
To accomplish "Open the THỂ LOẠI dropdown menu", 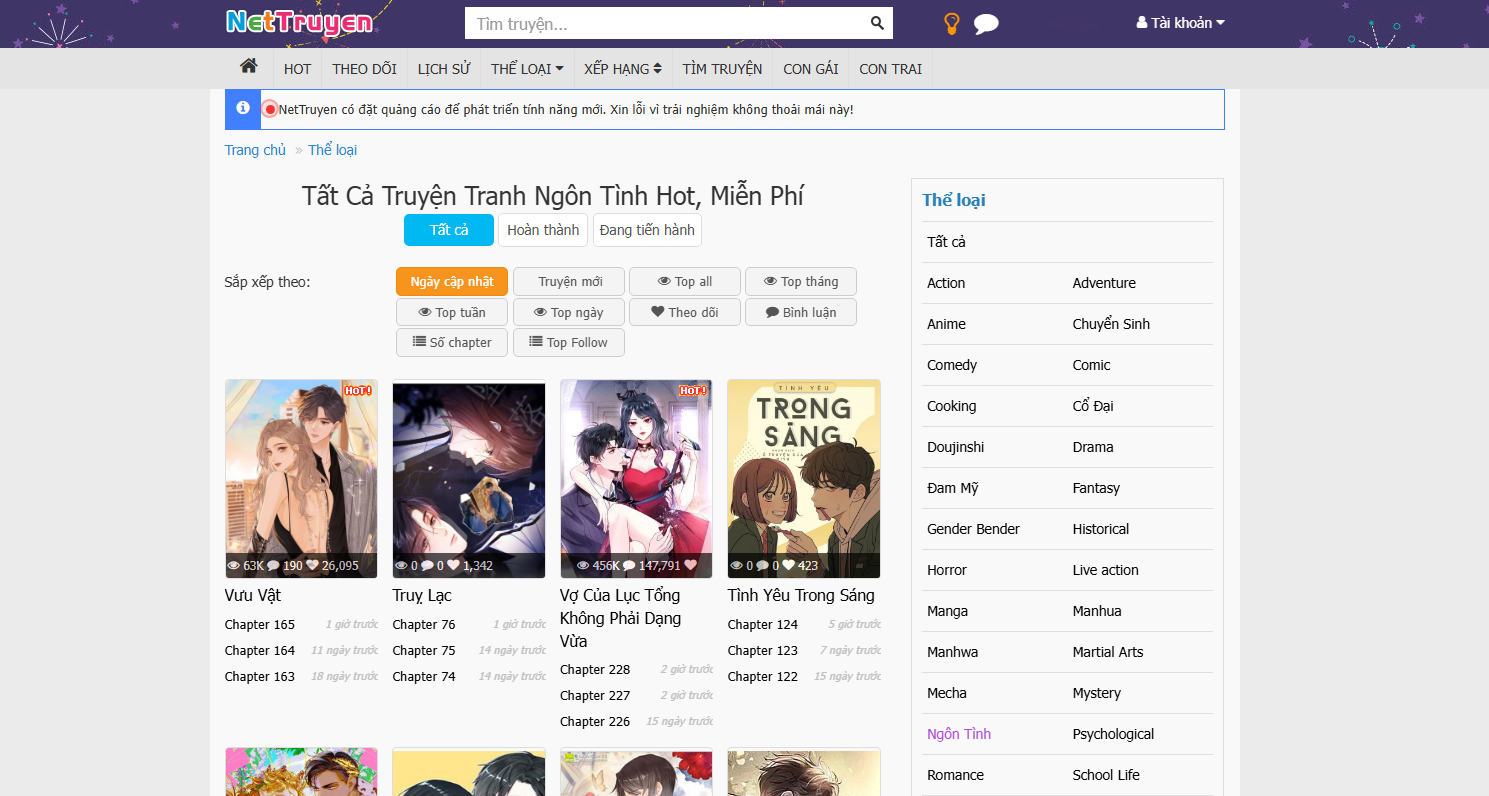I will (x=527, y=69).
